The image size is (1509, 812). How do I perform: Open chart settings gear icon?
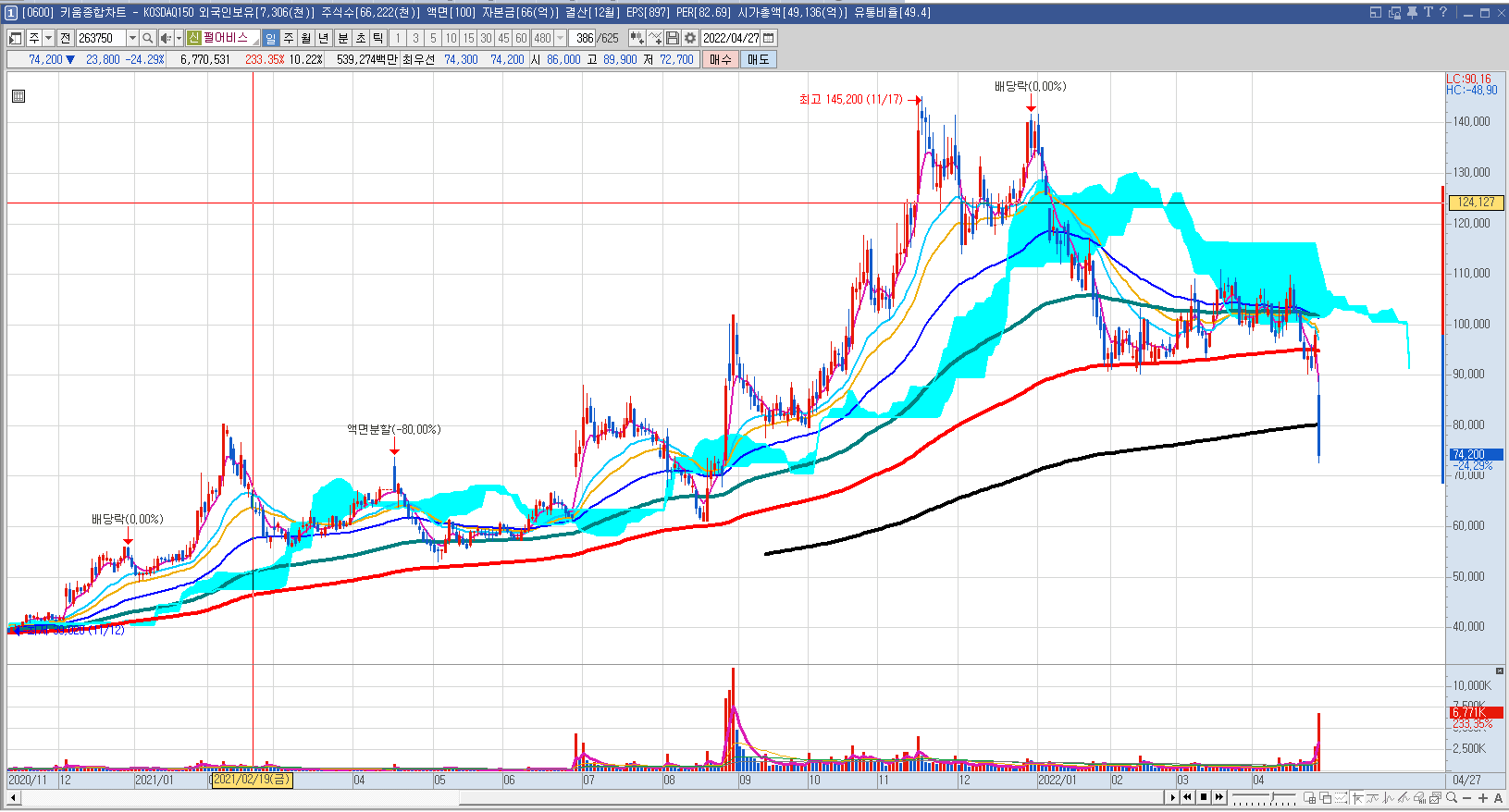coord(690,38)
